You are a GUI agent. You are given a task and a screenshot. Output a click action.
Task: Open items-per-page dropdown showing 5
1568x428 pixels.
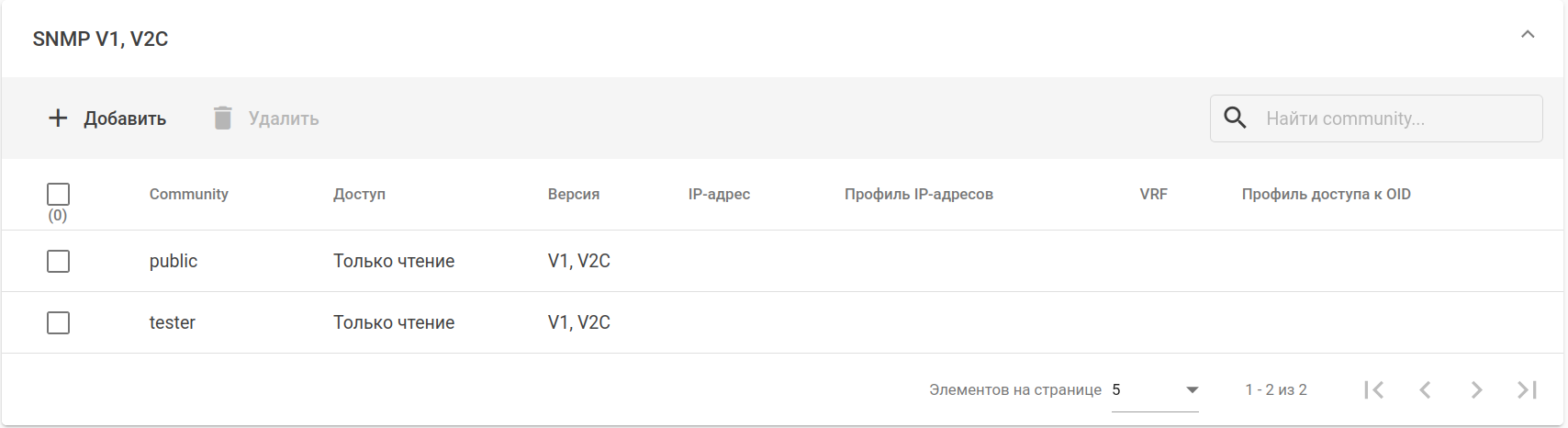tap(1143, 389)
